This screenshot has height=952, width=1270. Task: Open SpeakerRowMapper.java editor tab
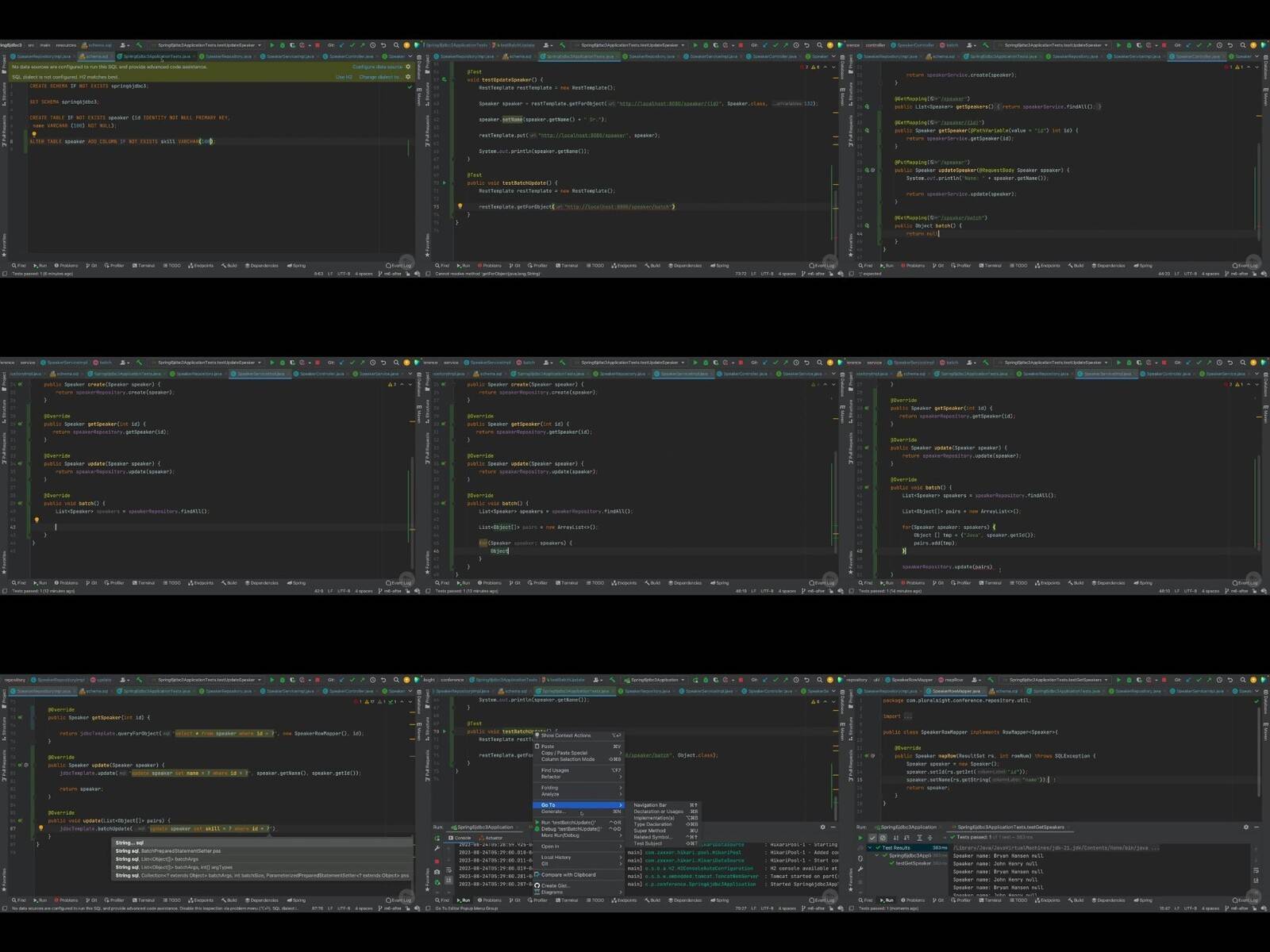[x=957, y=691]
